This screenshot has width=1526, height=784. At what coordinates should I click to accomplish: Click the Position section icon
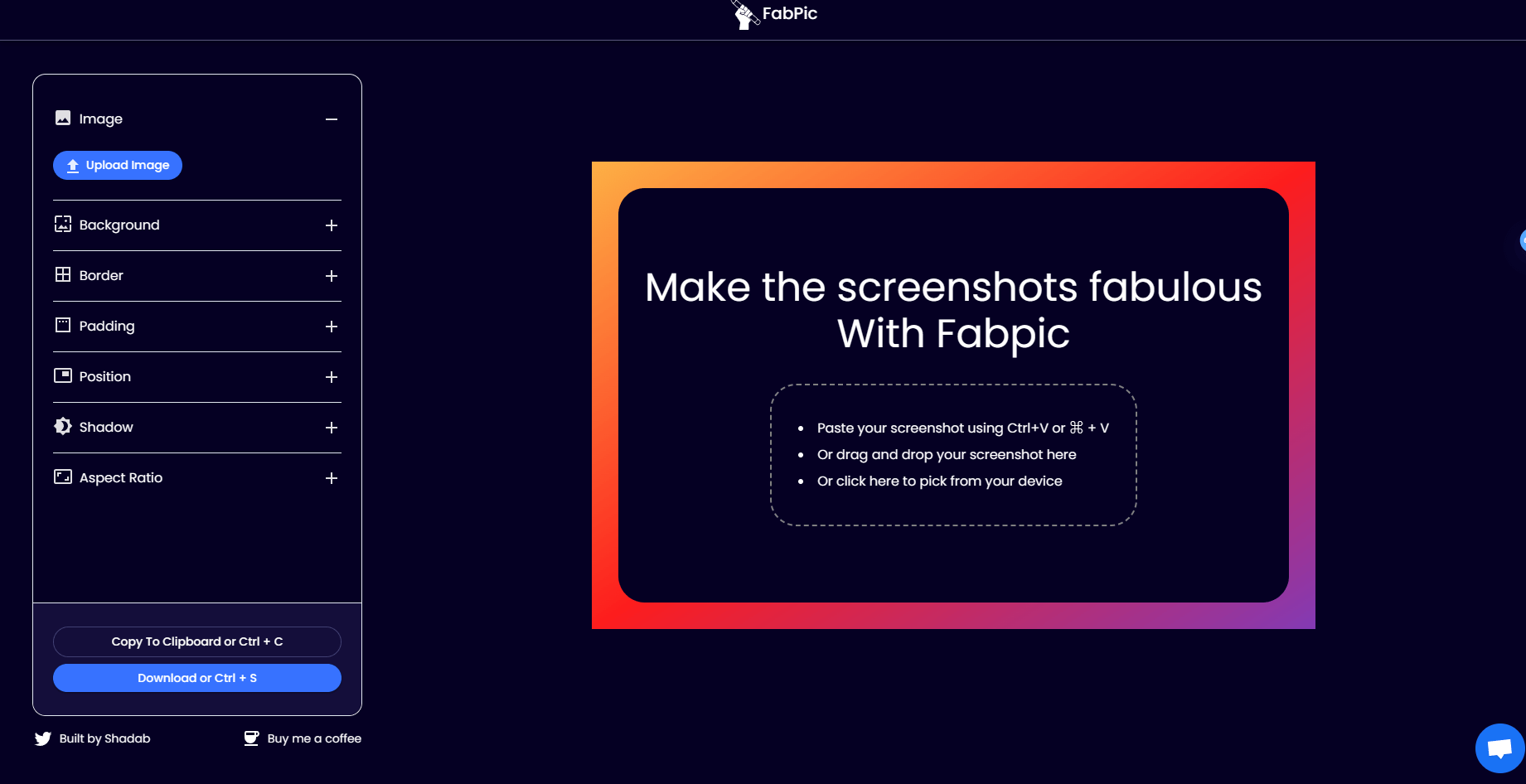pos(63,375)
